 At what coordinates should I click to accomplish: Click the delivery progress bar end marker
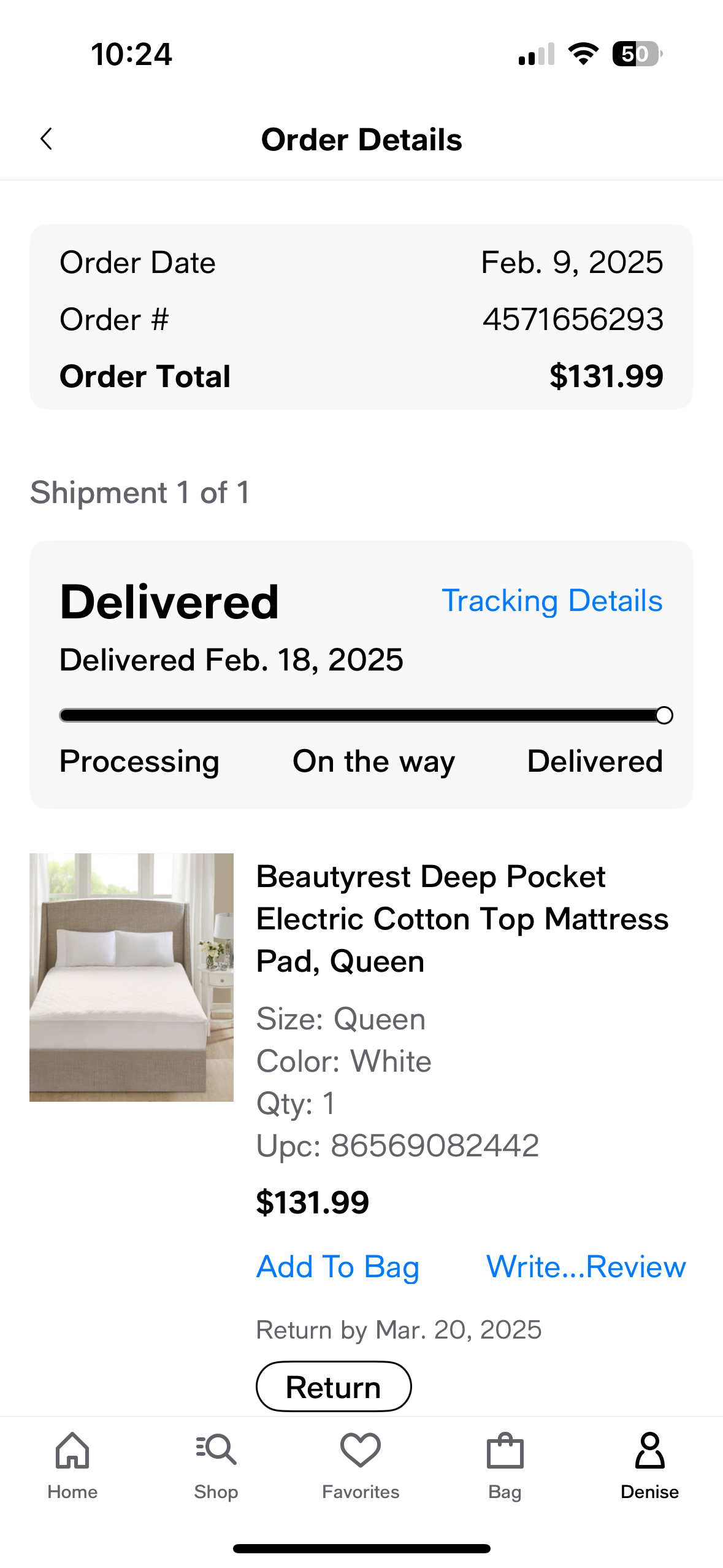point(664,715)
